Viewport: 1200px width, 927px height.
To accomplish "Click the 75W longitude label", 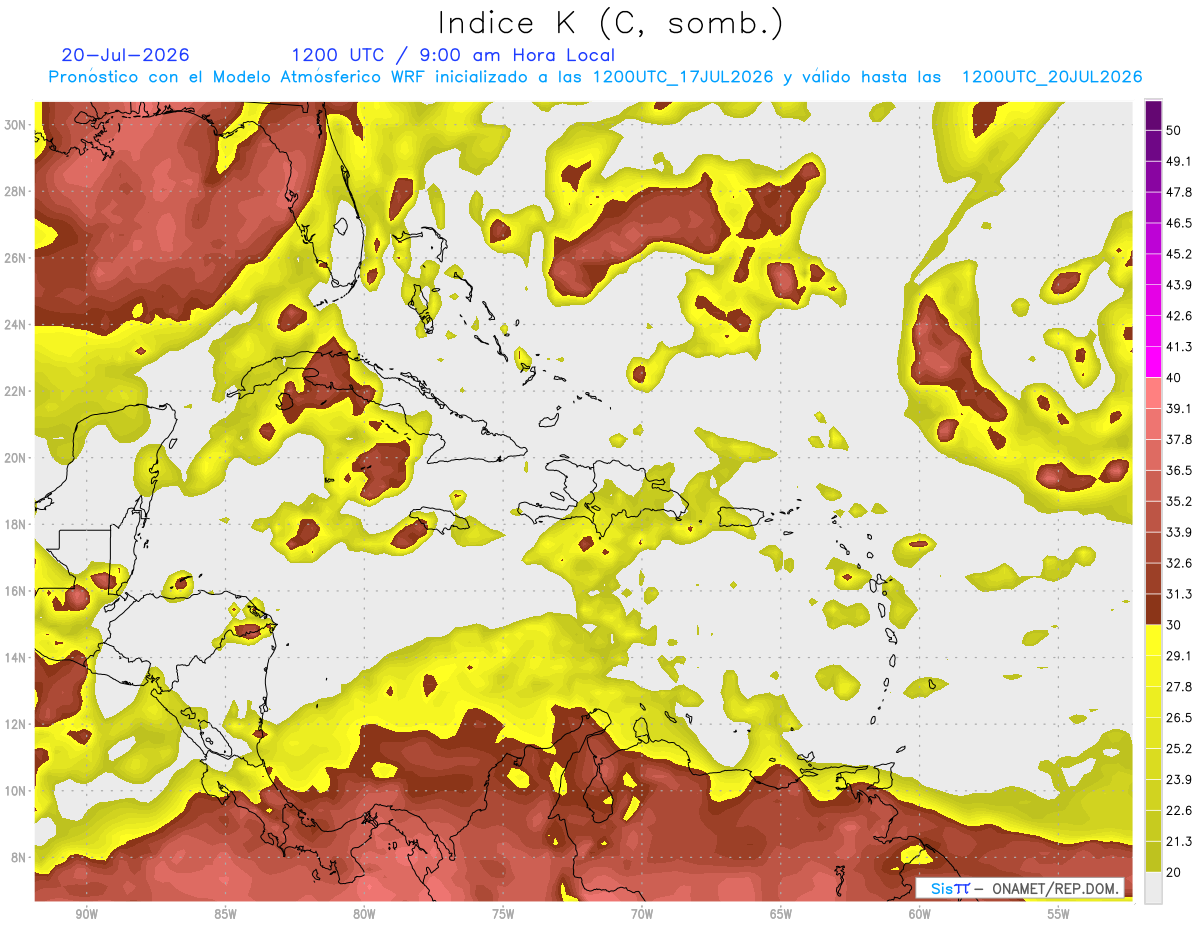I will click(503, 914).
